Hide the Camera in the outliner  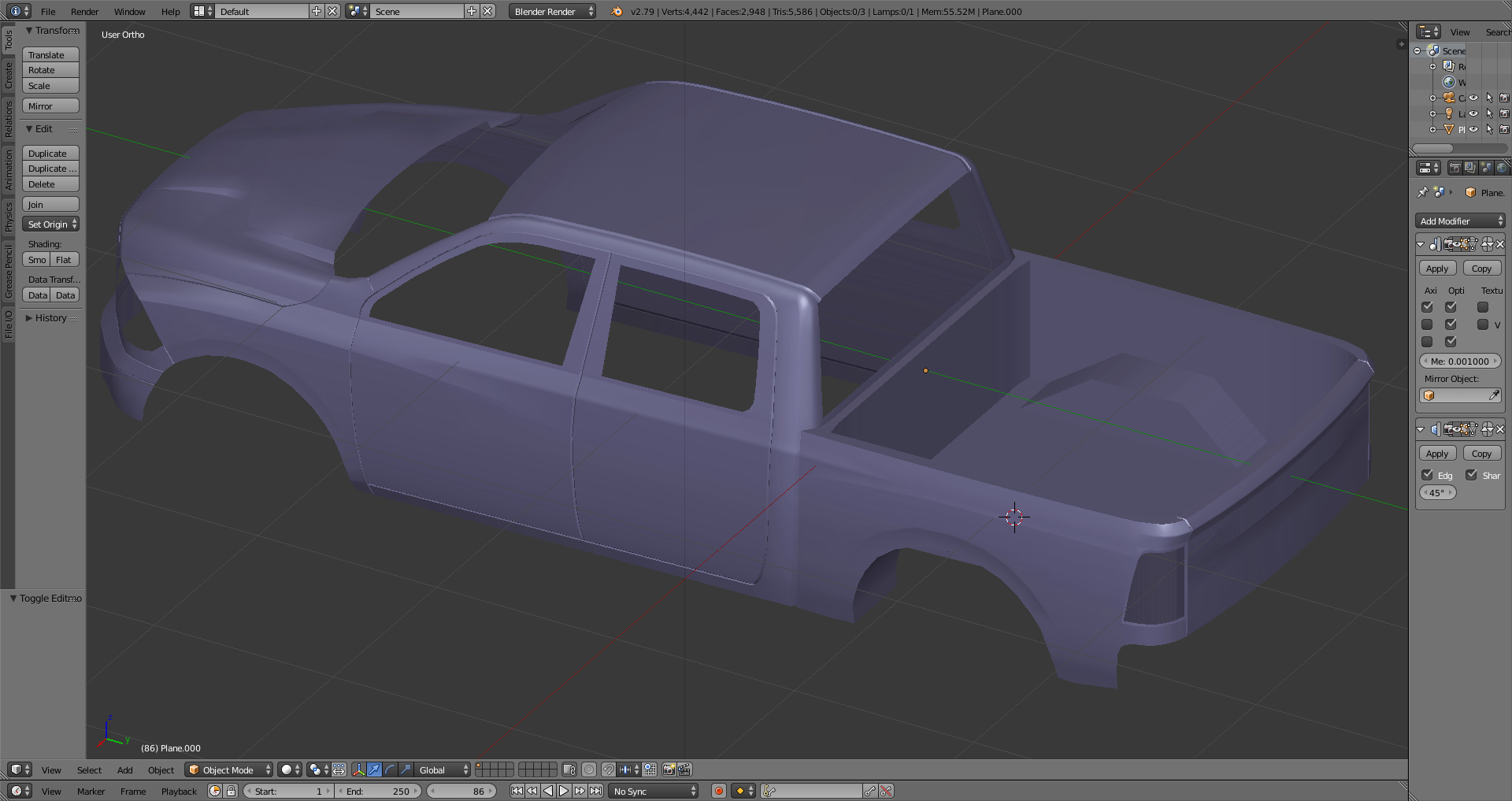pyautogui.click(x=1473, y=98)
